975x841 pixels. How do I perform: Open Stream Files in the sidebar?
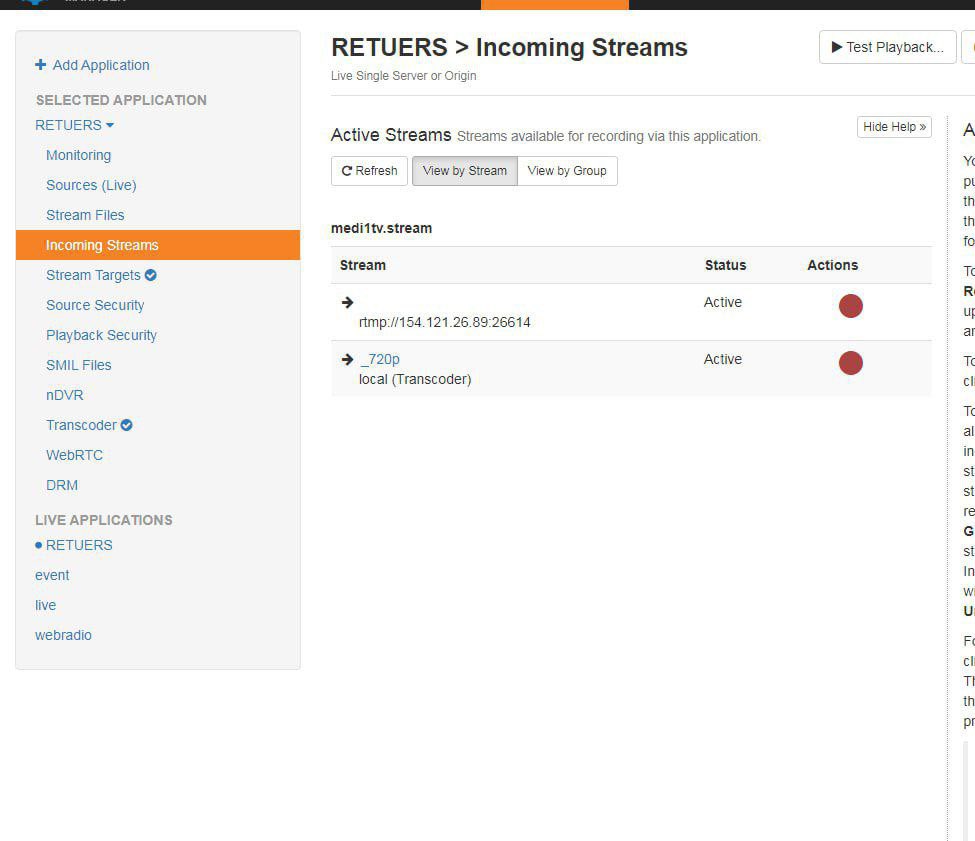85,215
